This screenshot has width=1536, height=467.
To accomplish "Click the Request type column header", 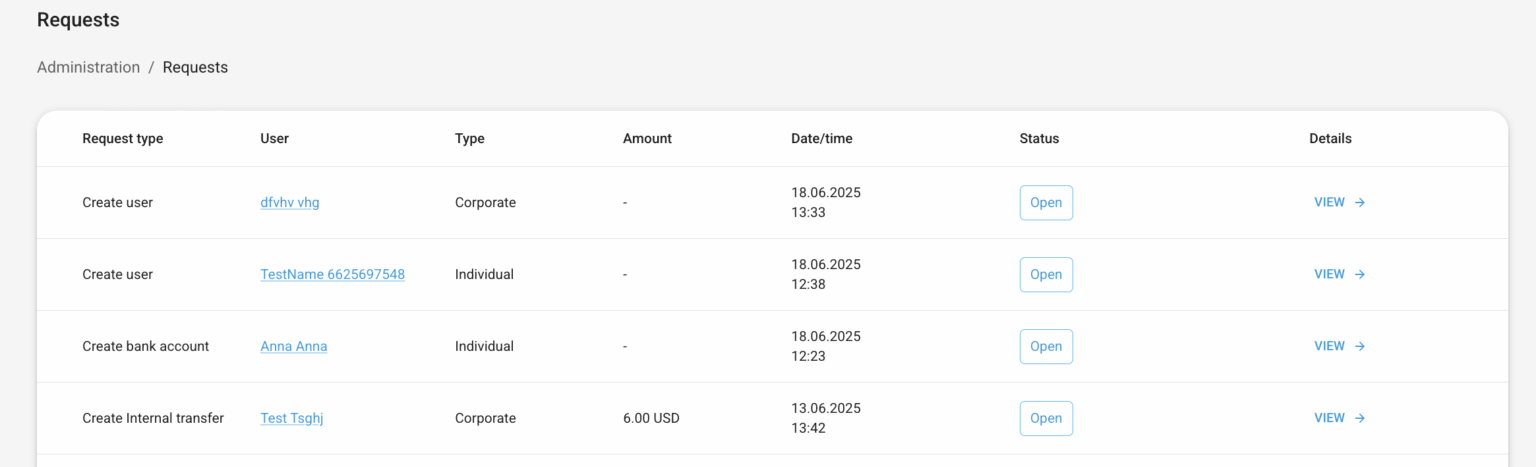I will click(122, 139).
